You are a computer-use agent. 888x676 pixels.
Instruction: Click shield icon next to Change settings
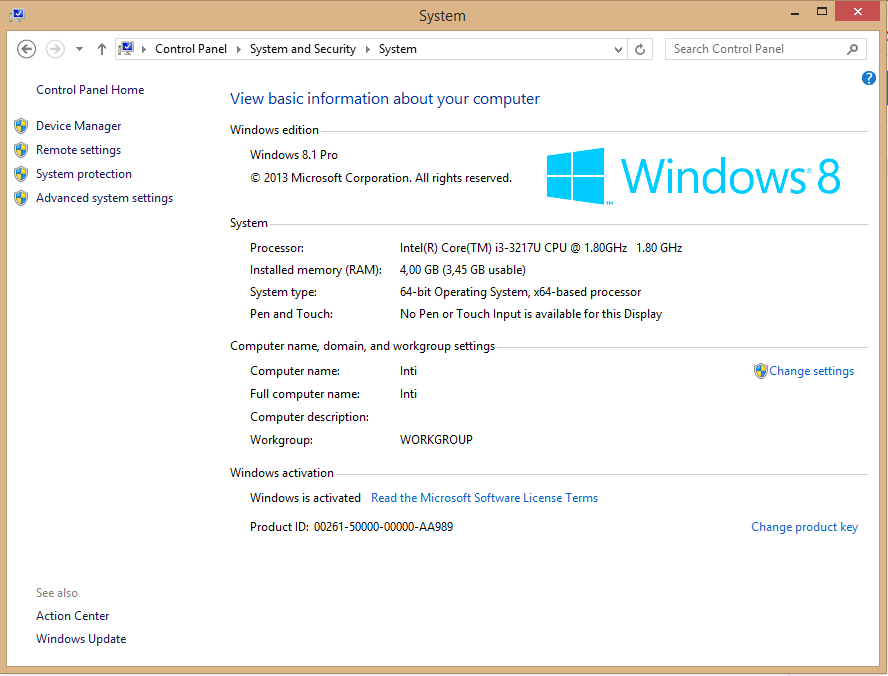761,371
